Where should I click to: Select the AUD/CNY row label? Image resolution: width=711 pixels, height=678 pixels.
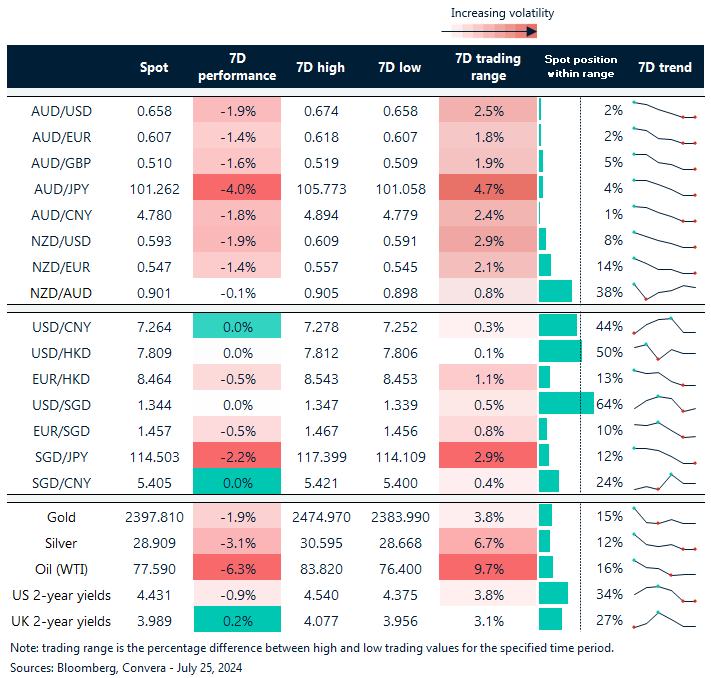click(x=61, y=215)
